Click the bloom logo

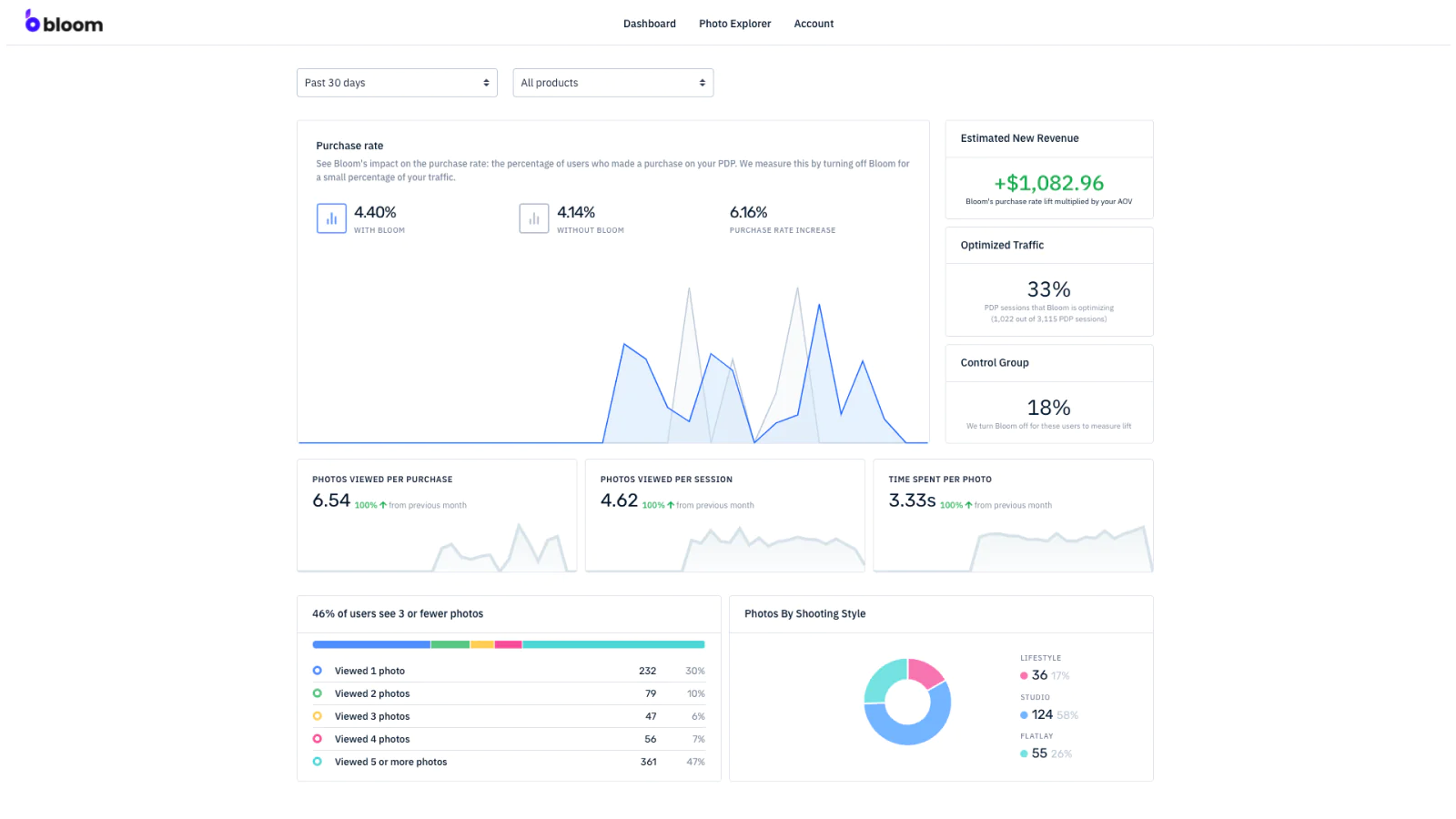tap(64, 22)
